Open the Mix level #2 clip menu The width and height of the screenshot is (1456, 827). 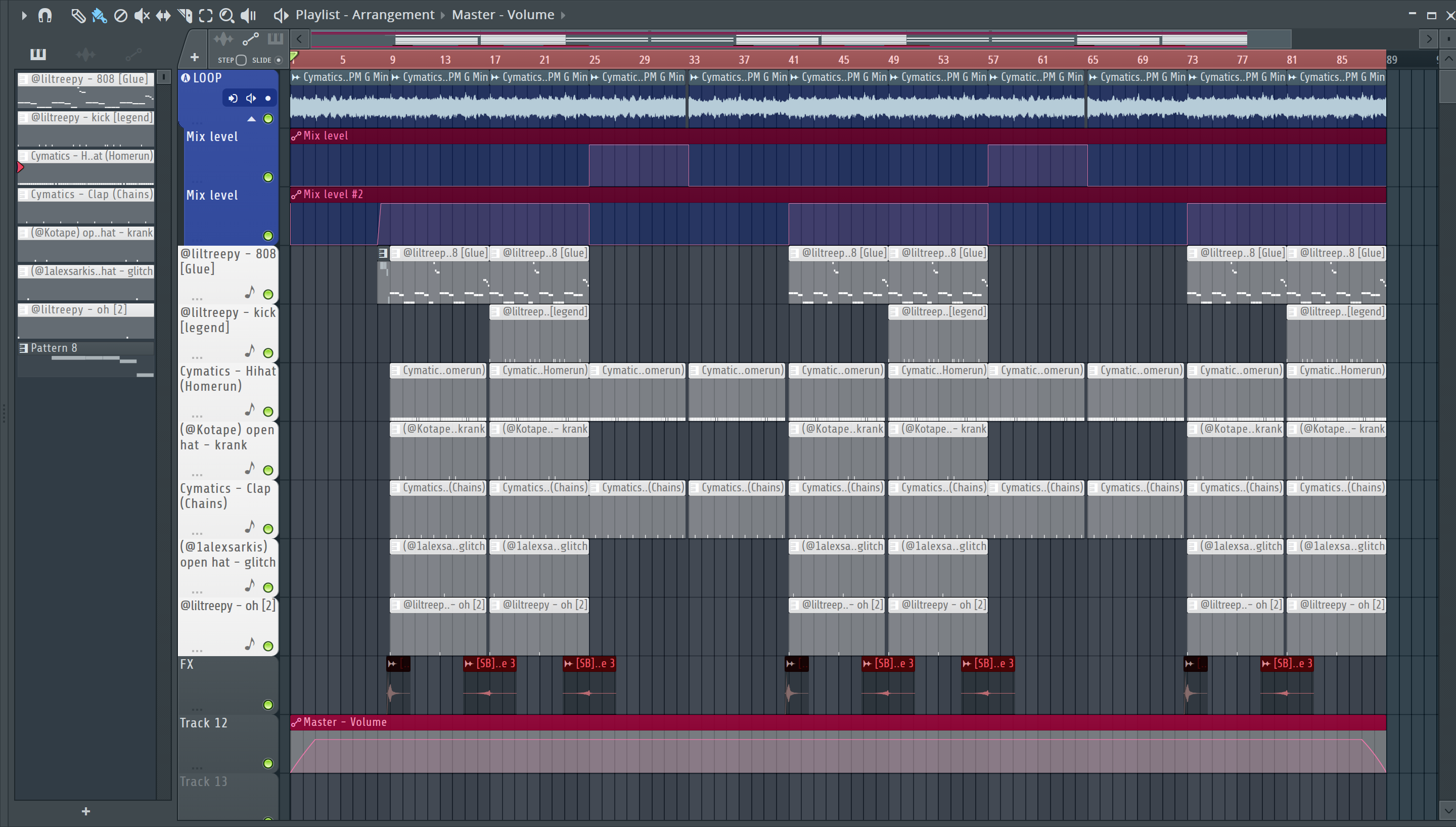[296, 194]
